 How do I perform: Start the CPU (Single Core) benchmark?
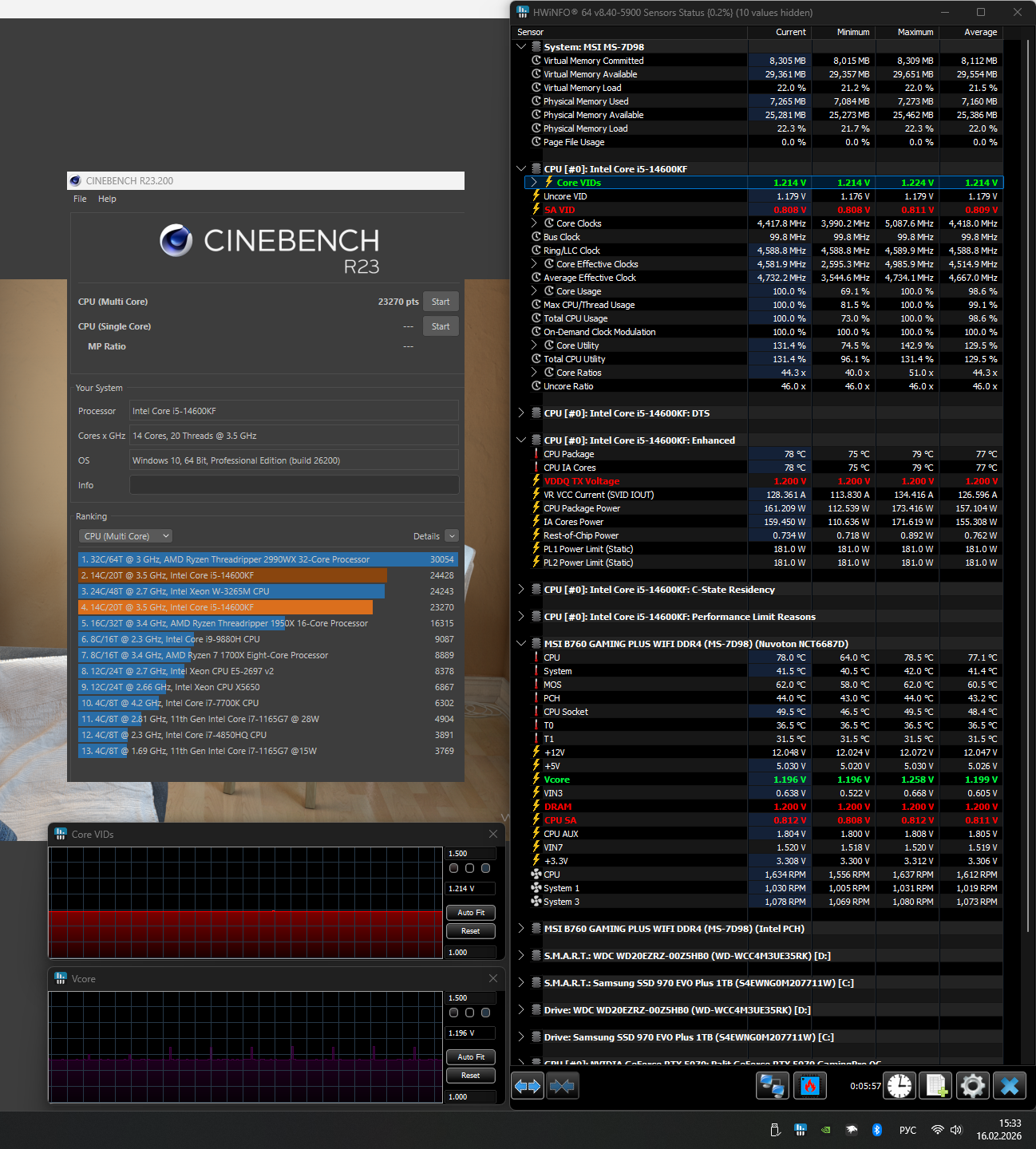441,326
